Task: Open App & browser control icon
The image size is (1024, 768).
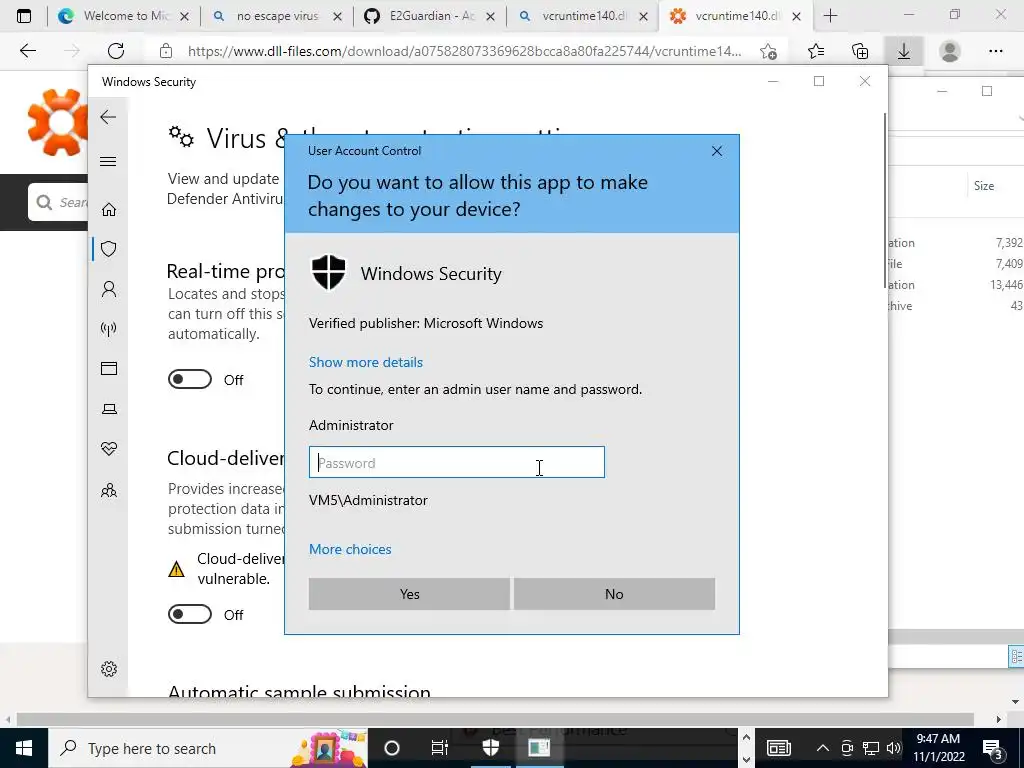Action: click(108, 369)
